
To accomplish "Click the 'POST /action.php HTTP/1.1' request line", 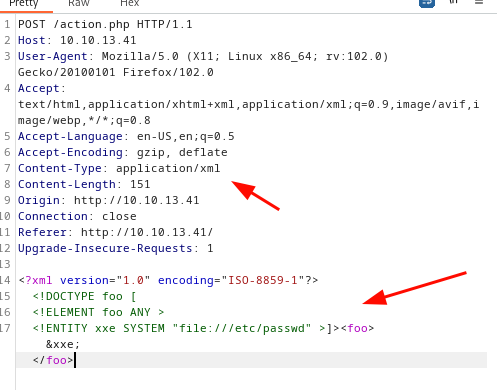I will (x=105, y=24).
